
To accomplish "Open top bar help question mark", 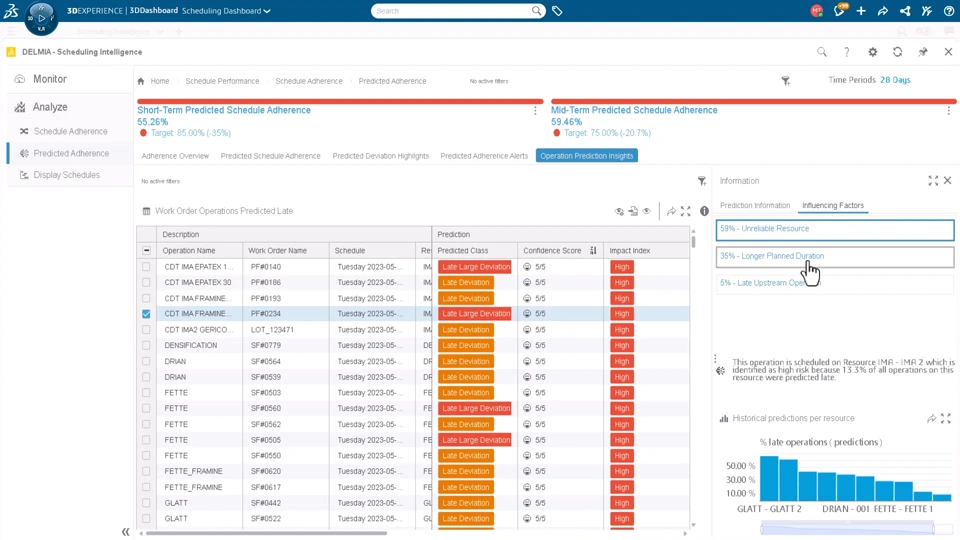I will (948, 11).
